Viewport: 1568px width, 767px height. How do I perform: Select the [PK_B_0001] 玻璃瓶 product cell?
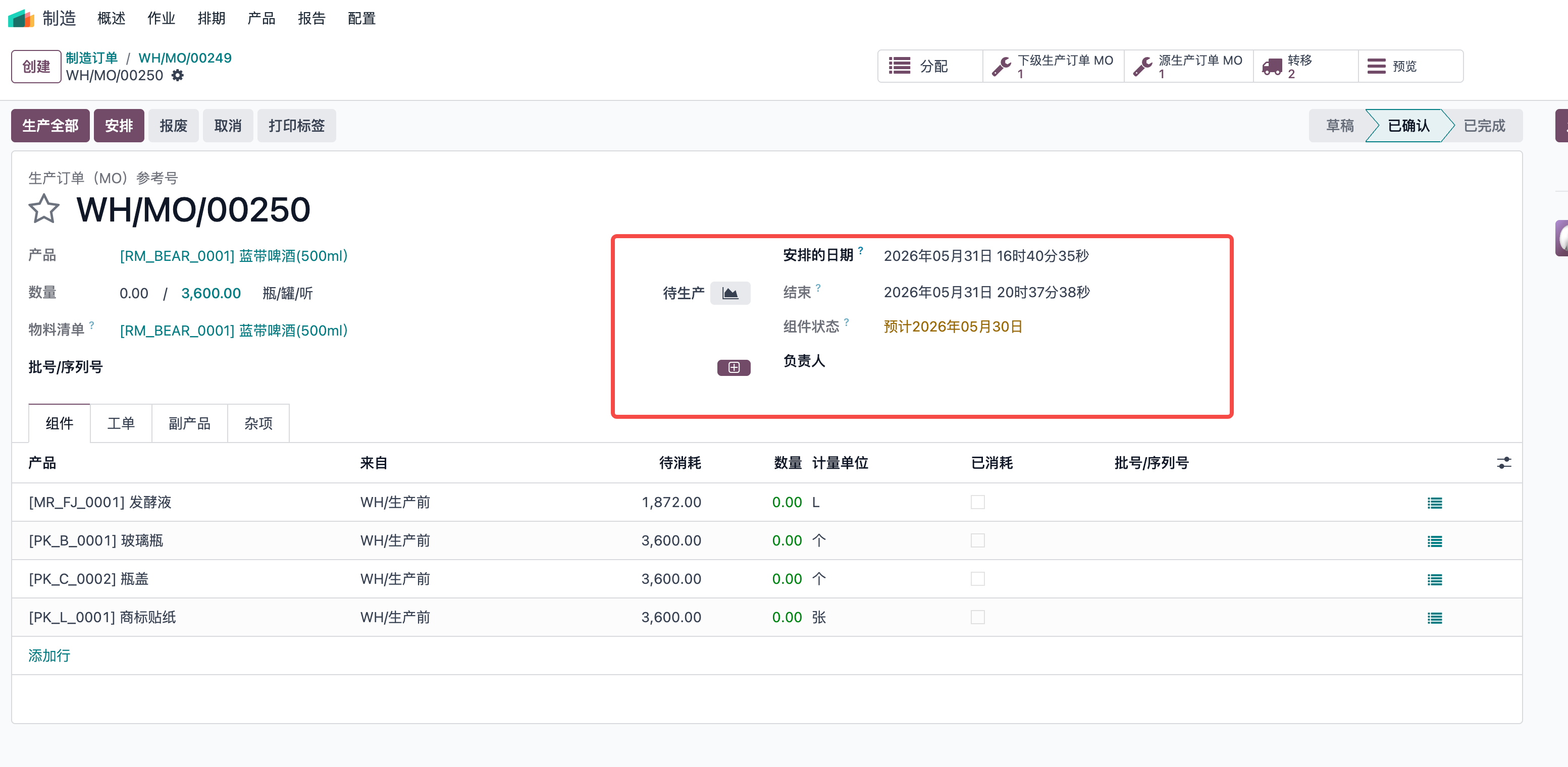(x=95, y=541)
